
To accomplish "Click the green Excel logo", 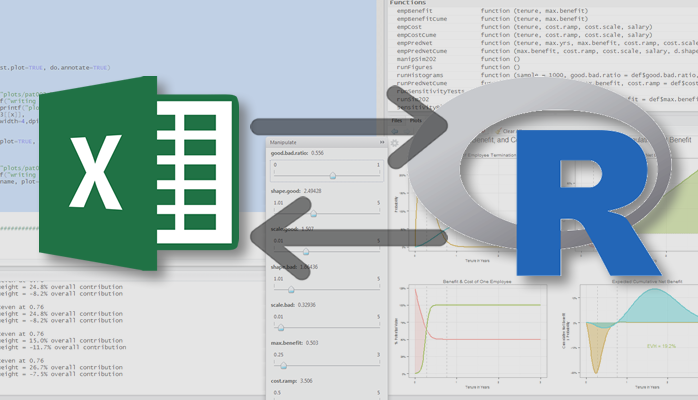I will 139,174.
